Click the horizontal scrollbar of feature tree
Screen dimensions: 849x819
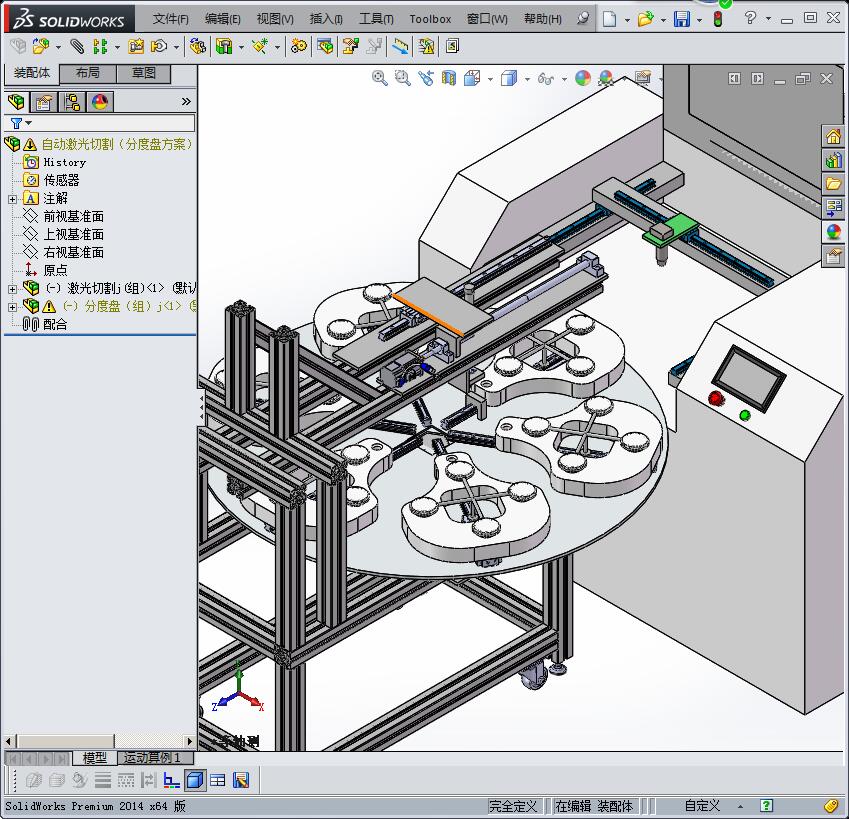100,741
